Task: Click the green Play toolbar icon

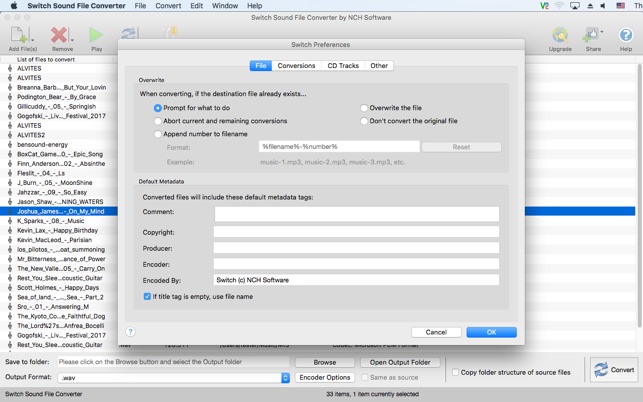Action: [x=96, y=35]
